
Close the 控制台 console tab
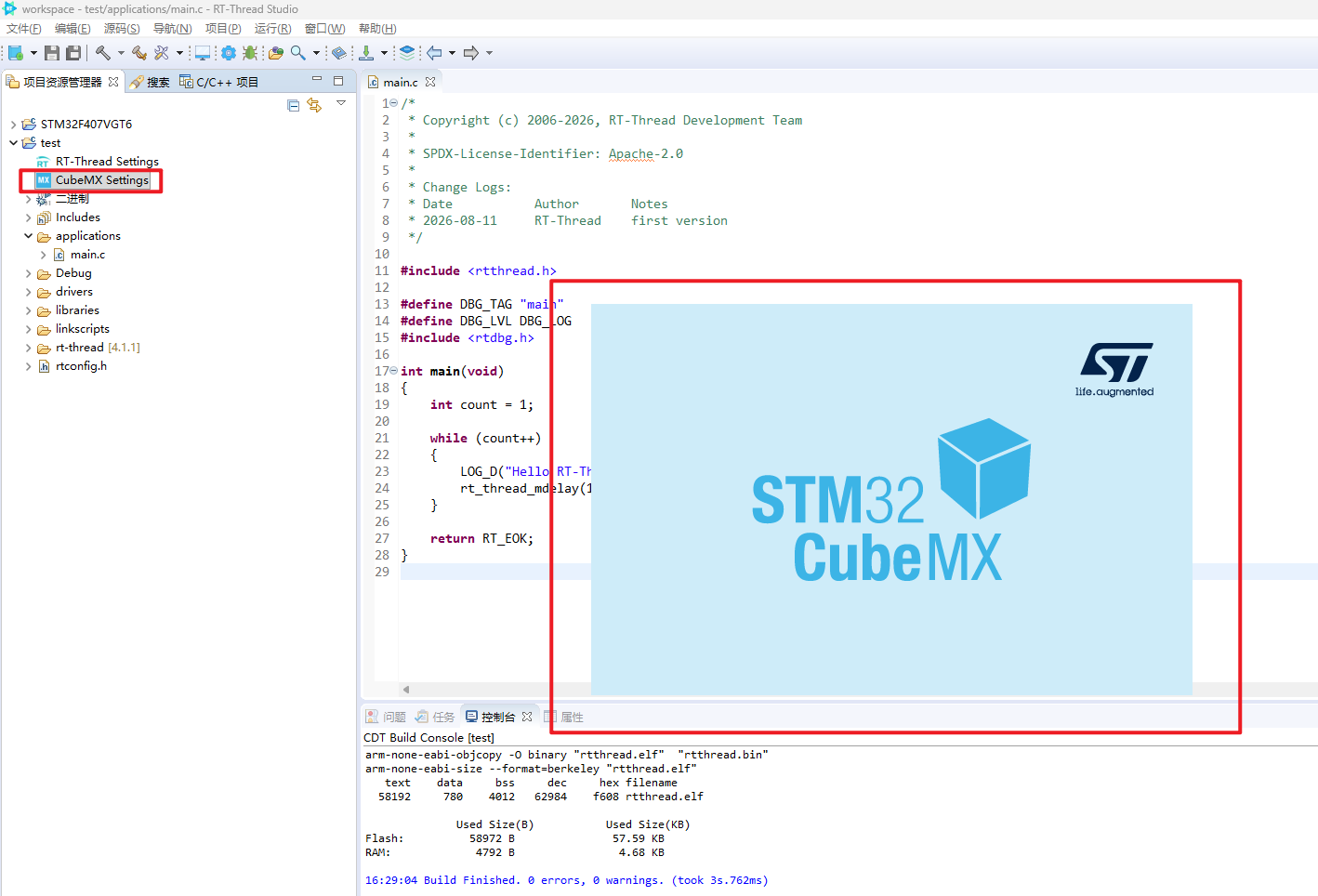tap(527, 717)
